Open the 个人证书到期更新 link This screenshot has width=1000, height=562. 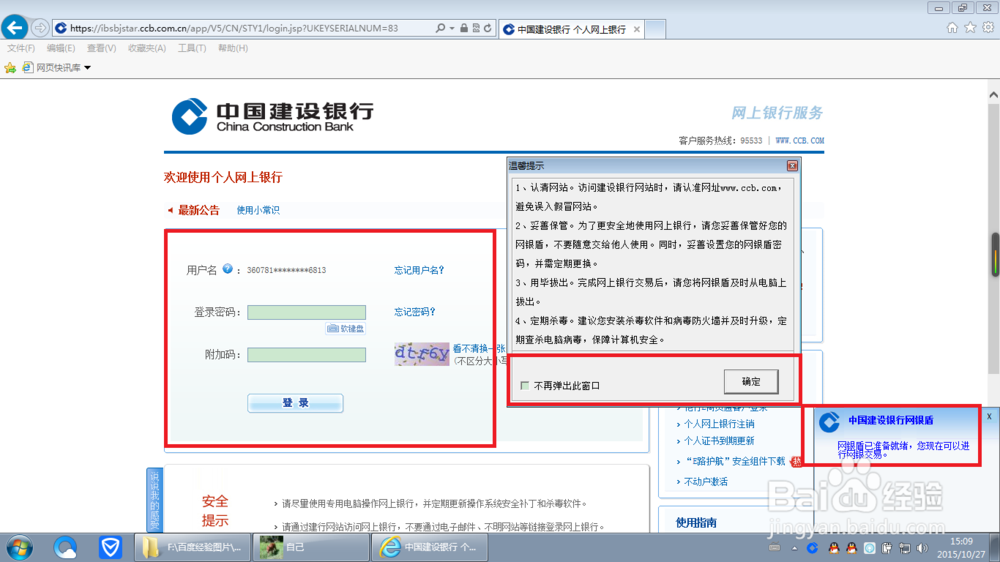pos(719,441)
